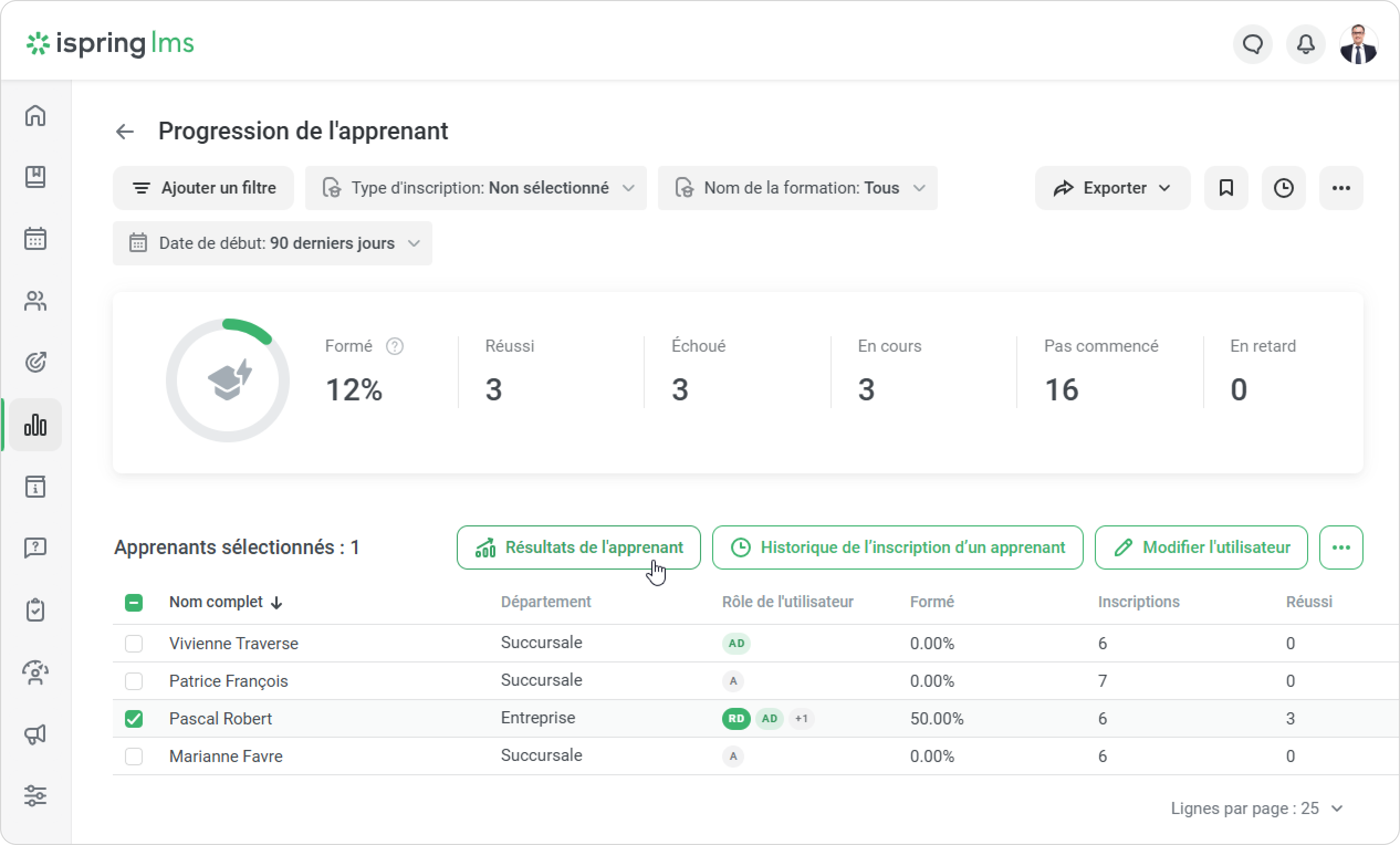Open the Reports bar chart sidebar icon
This screenshot has width=1400, height=845.
click(35, 425)
